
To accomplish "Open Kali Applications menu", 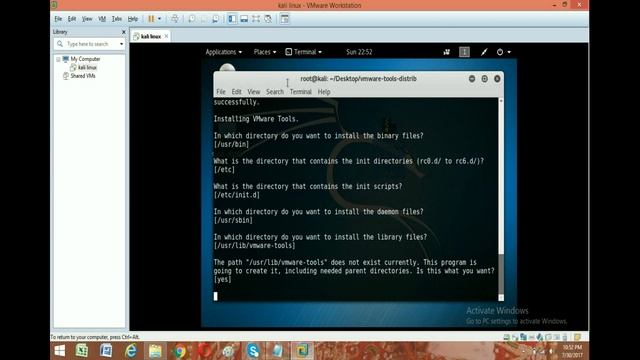I will pos(223,52).
